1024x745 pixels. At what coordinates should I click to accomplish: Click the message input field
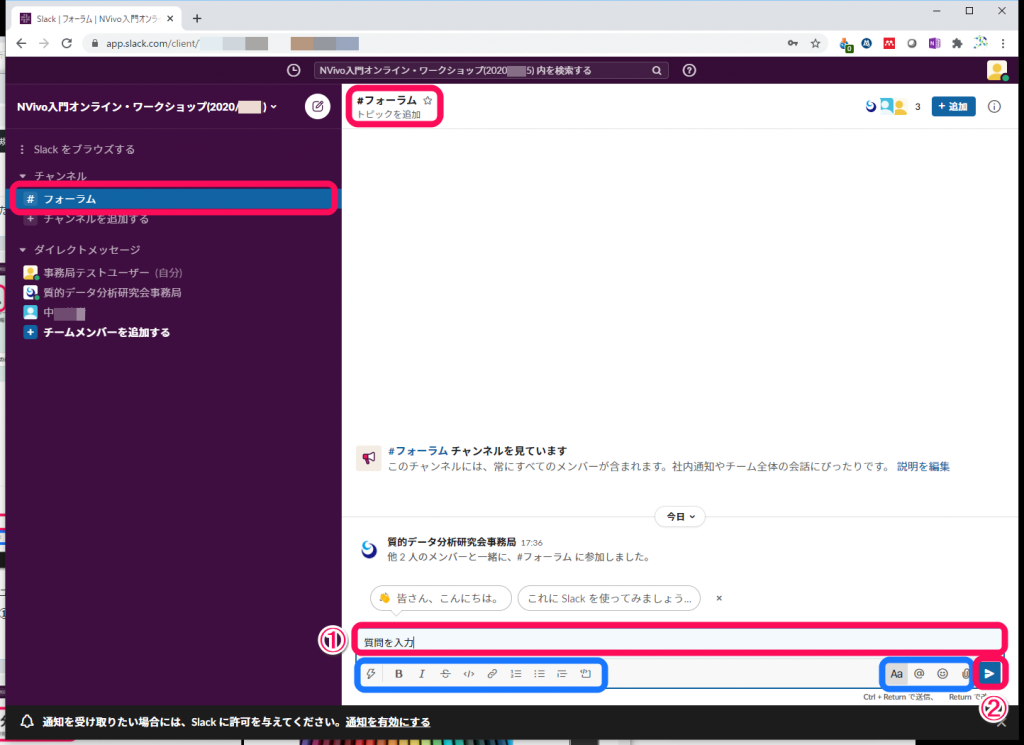pos(679,642)
